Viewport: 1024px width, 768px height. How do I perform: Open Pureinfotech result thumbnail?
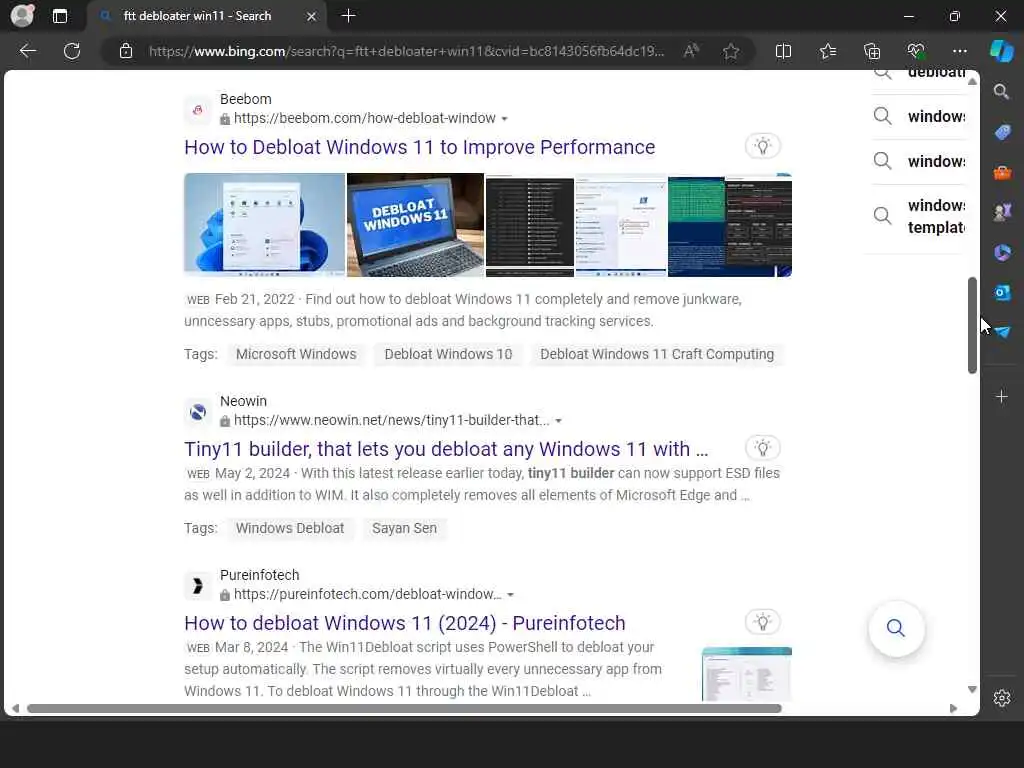[x=746, y=674]
